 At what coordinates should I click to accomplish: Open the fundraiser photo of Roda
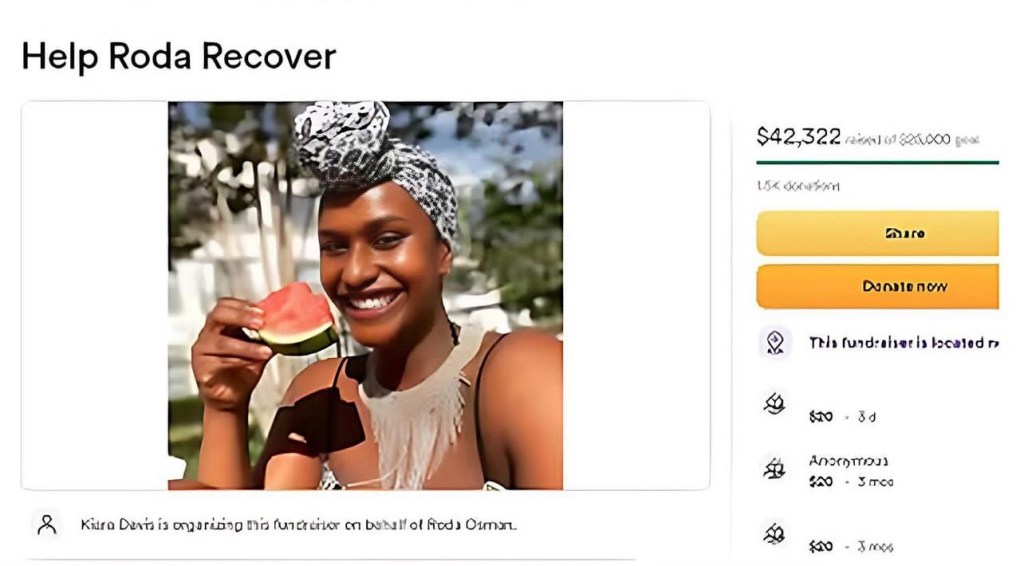click(365, 295)
